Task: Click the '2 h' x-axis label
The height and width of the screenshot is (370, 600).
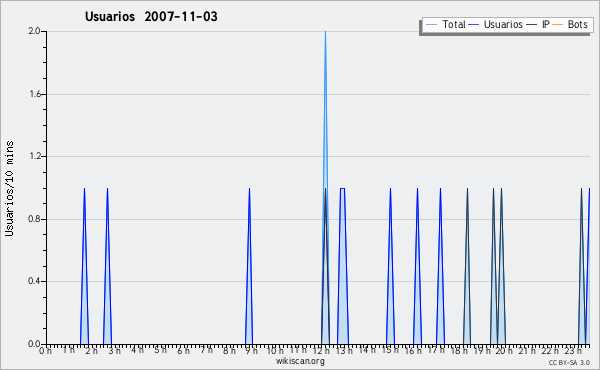Action: coord(91,351)
